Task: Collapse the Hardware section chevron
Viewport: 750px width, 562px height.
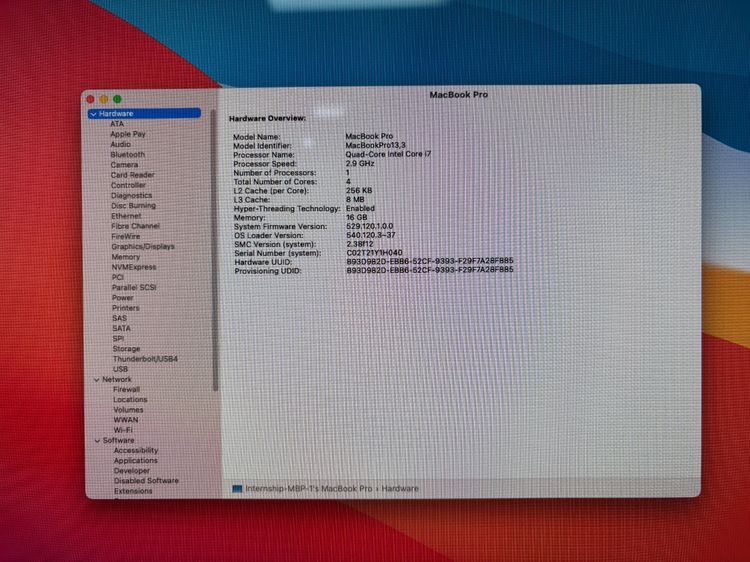Action: coord(94,114)
